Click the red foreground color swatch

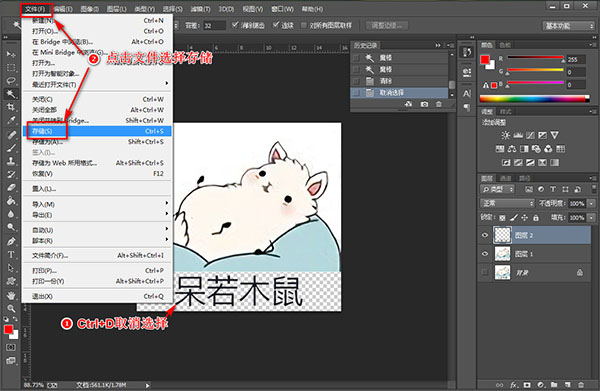tap(8, 330)
